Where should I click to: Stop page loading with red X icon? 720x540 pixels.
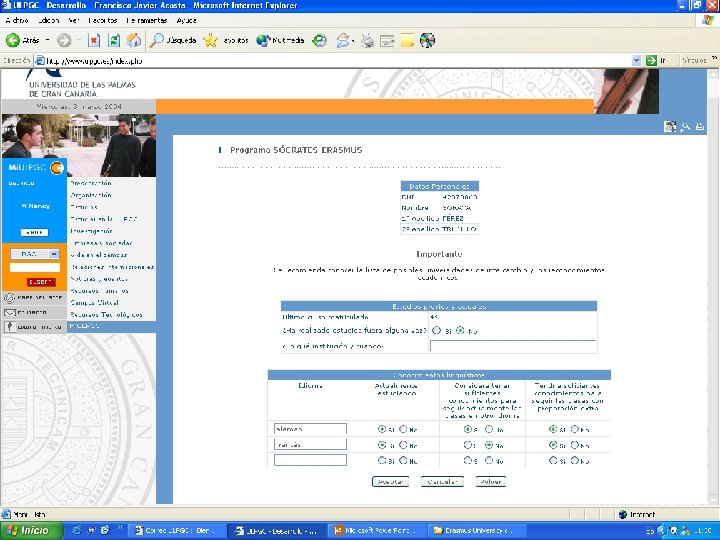[94, 40]
